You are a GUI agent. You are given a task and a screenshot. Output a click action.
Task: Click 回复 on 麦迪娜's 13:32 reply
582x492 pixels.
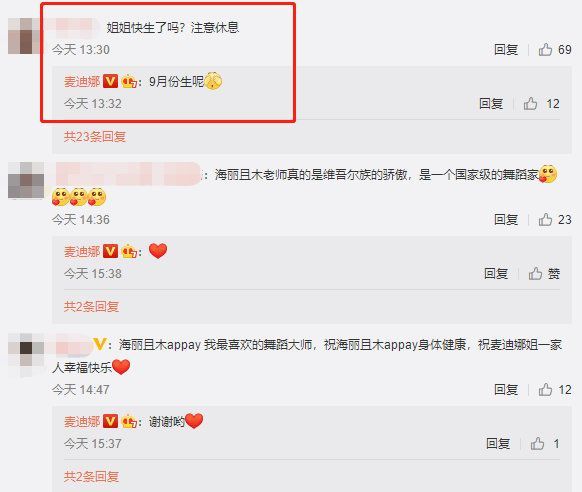point(491,104)
